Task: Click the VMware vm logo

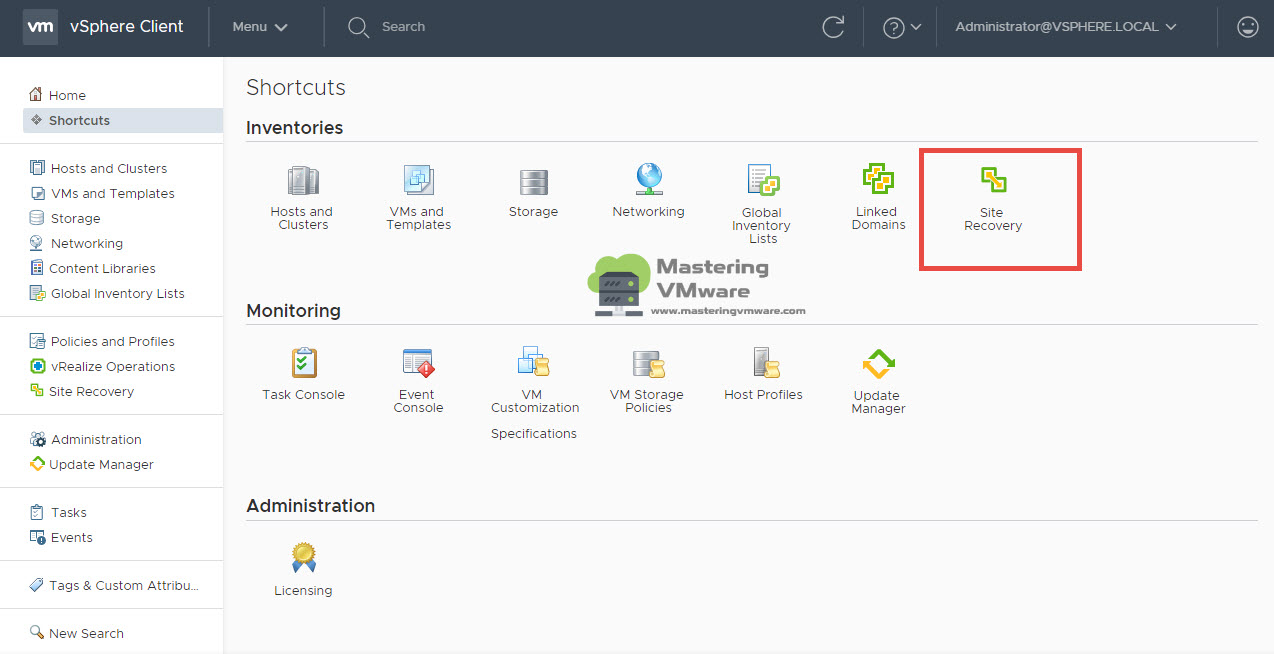Action: coord(40,27)
